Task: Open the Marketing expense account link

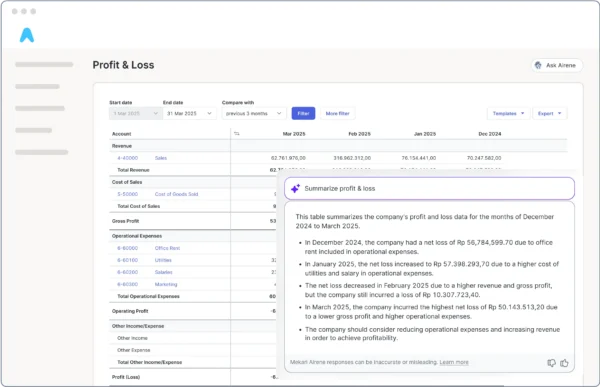Action: pyautogui.click(x=166, y=284)
